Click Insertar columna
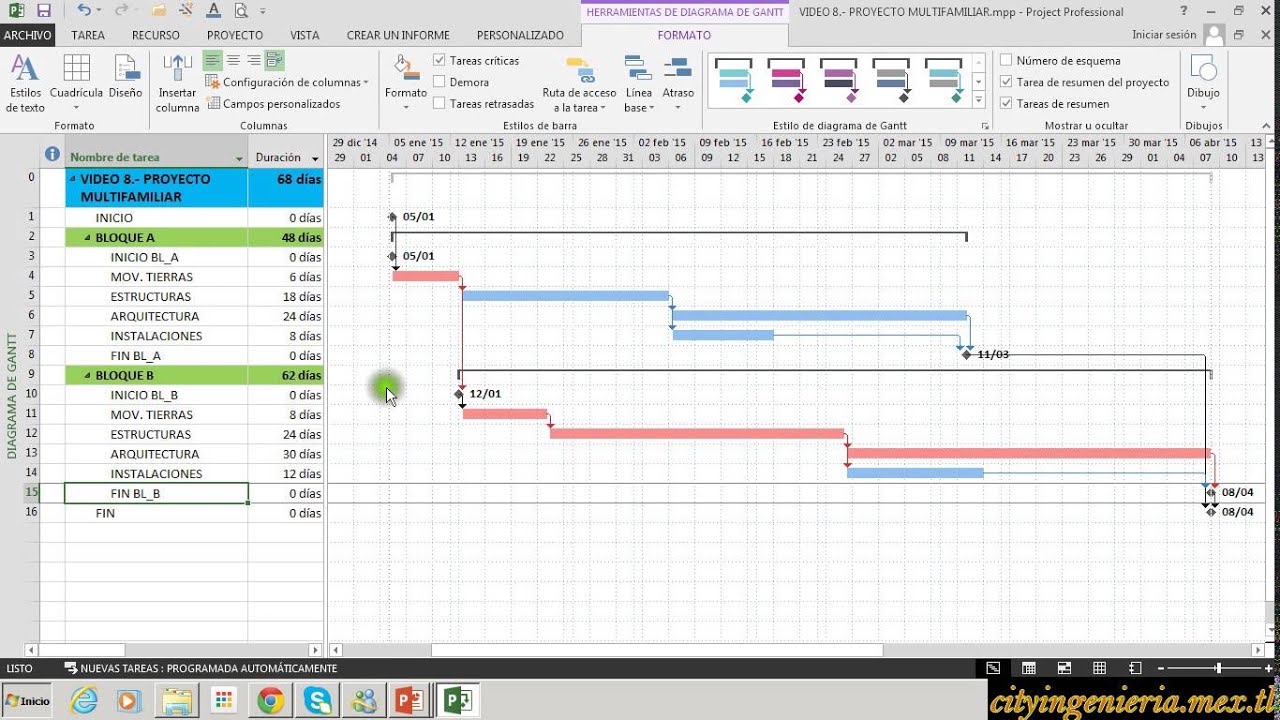This screenshot has height=720, width=1280. click(x=177, y=83)
